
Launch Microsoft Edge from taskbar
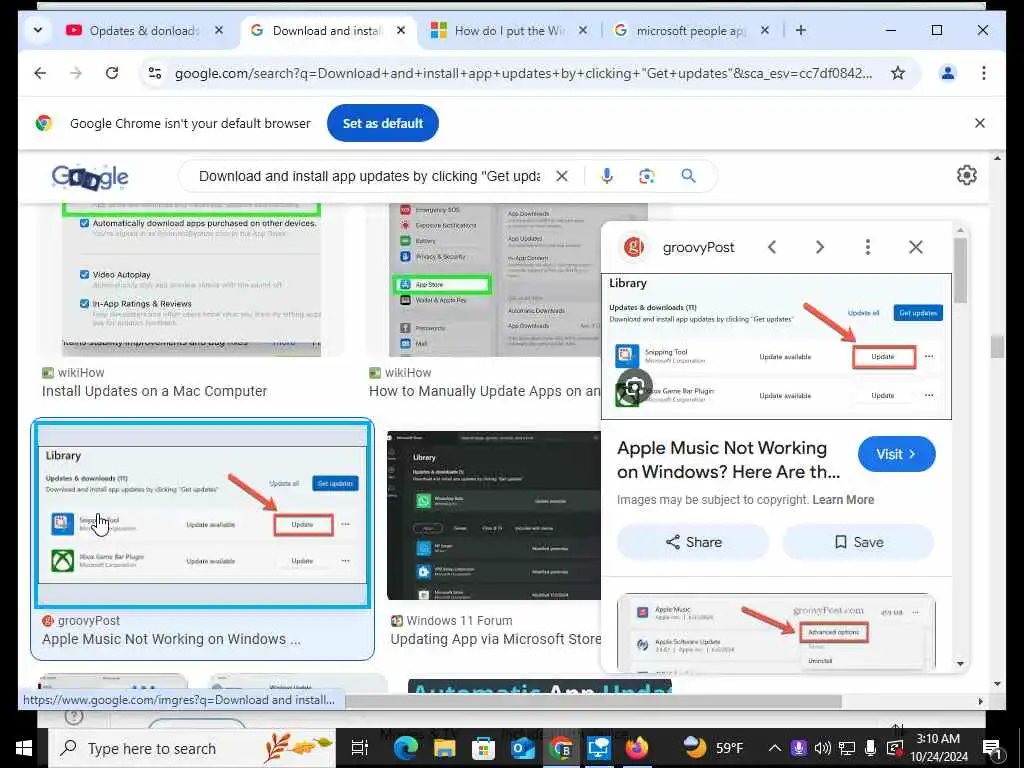coord(406,748)
